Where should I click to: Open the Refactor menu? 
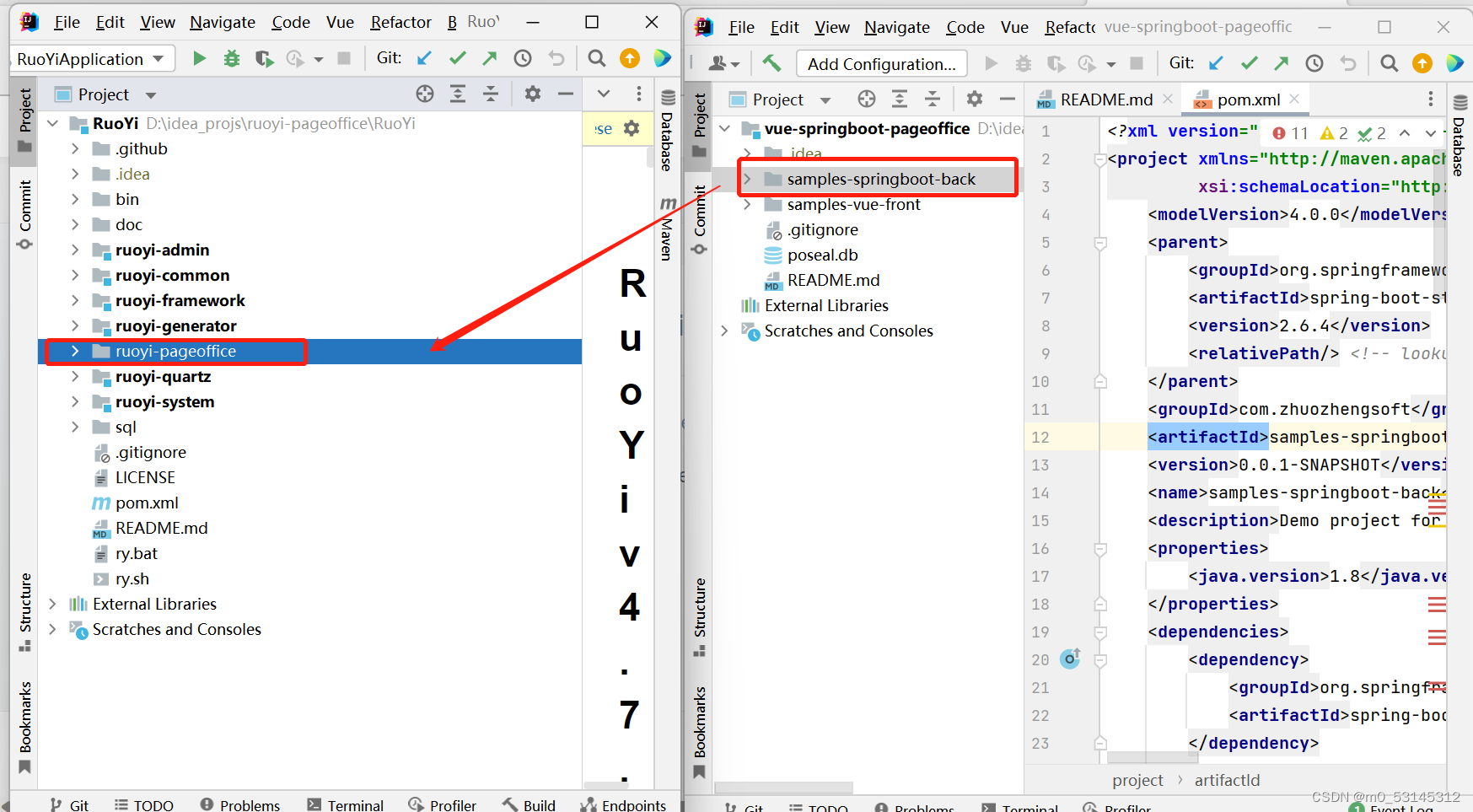pyautogui.click(x=400, y=22)
